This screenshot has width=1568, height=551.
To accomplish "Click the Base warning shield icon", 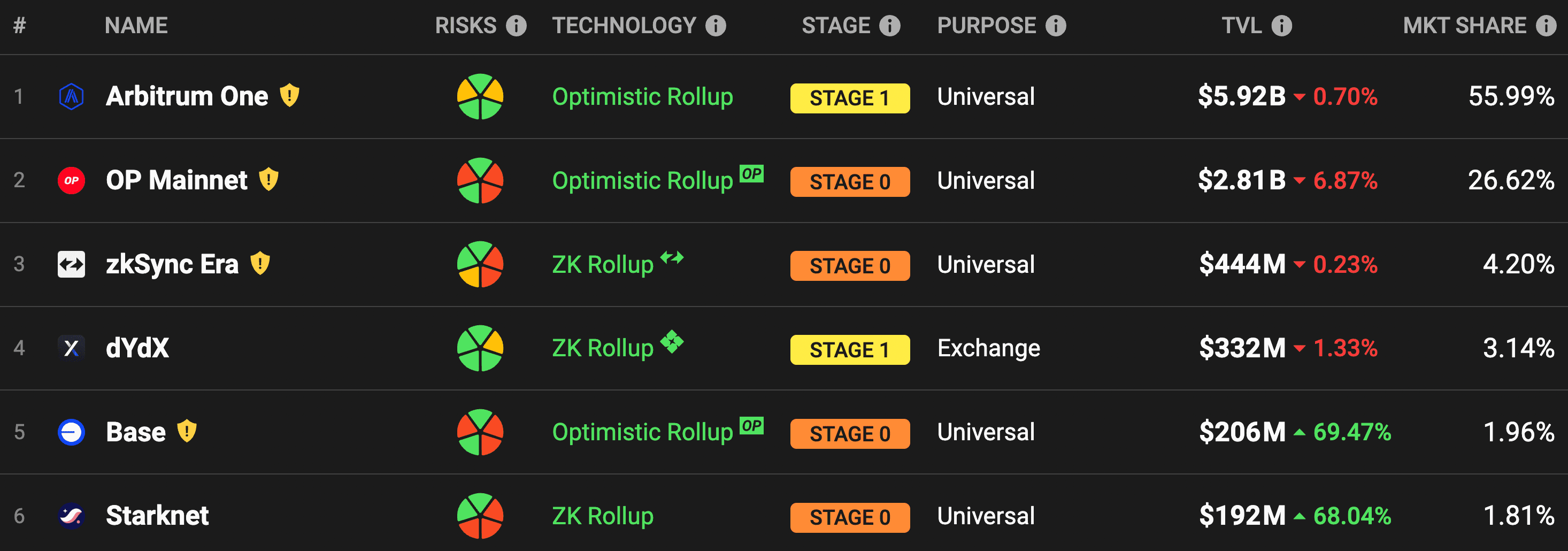I will [187, 431].
